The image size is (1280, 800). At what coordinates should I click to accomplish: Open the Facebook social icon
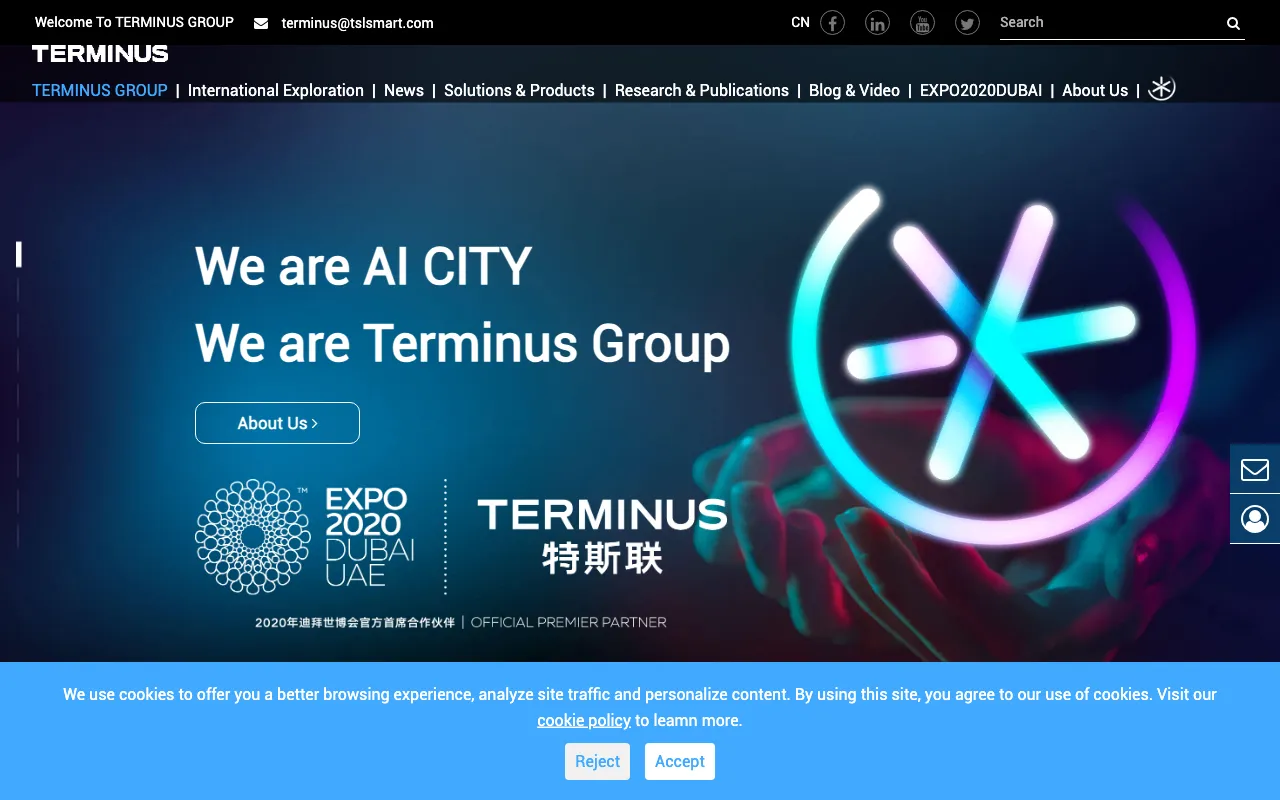pos(832,22)
